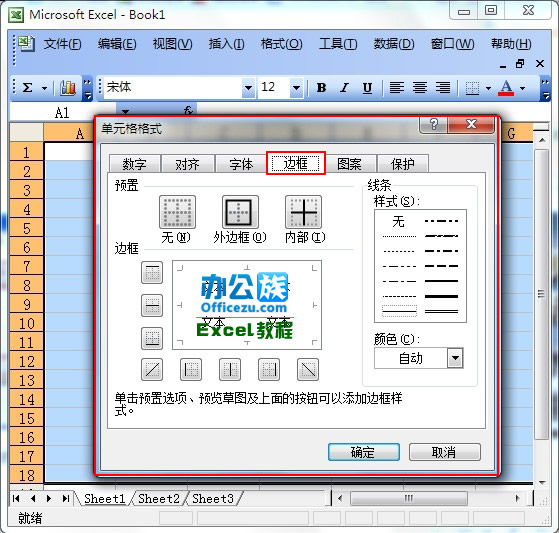559x533 pixels.
Task: Center text with toolbar icon
Action: coord(420,87)
